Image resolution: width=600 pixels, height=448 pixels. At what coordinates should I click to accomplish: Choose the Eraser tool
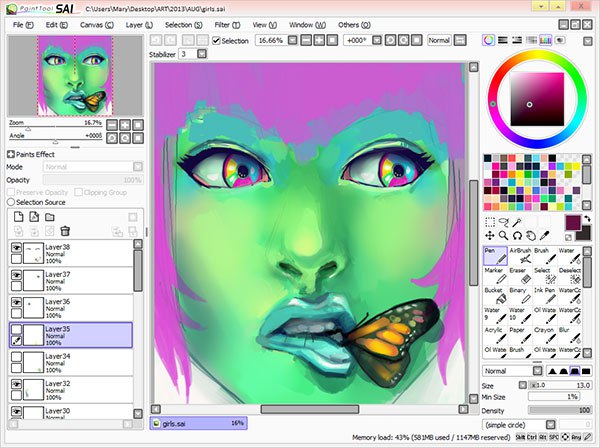tap(520, 277)
